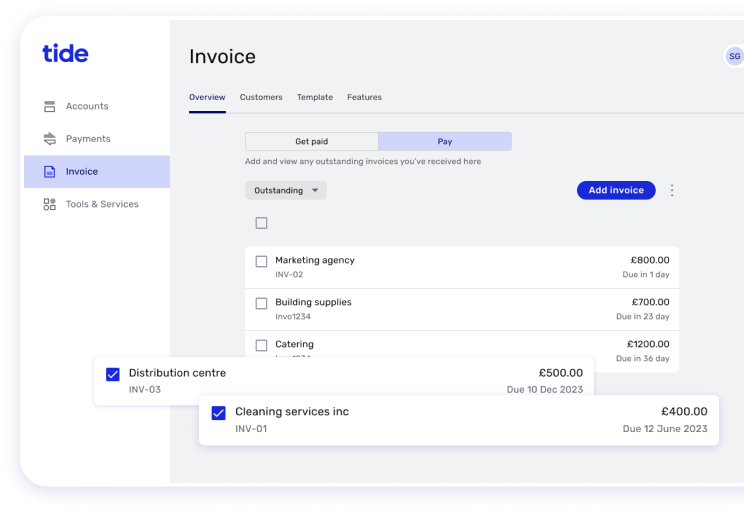Open the SG profile avatar
The image size is (744, 511).
734,56
